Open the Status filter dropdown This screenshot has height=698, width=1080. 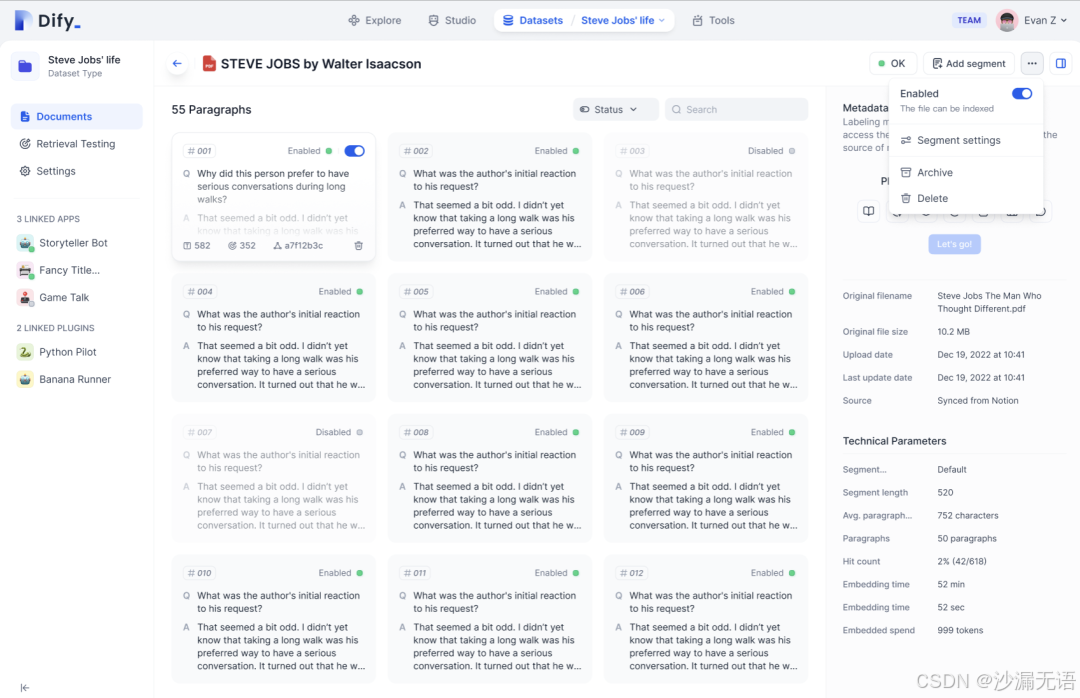(615, 109)
